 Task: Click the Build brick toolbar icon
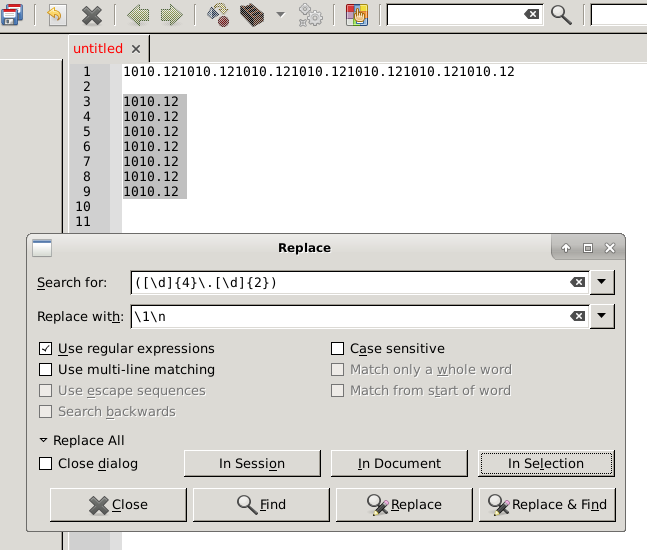coord(252,15)
